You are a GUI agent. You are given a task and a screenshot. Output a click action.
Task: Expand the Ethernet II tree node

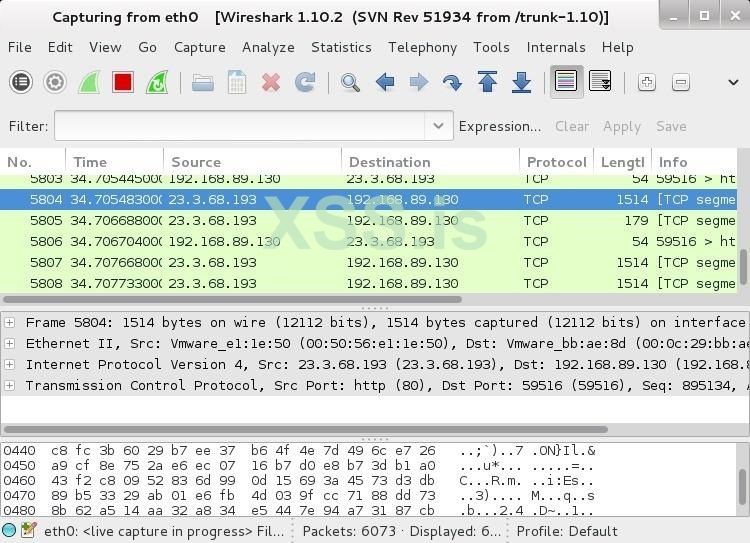click(10, 344)
